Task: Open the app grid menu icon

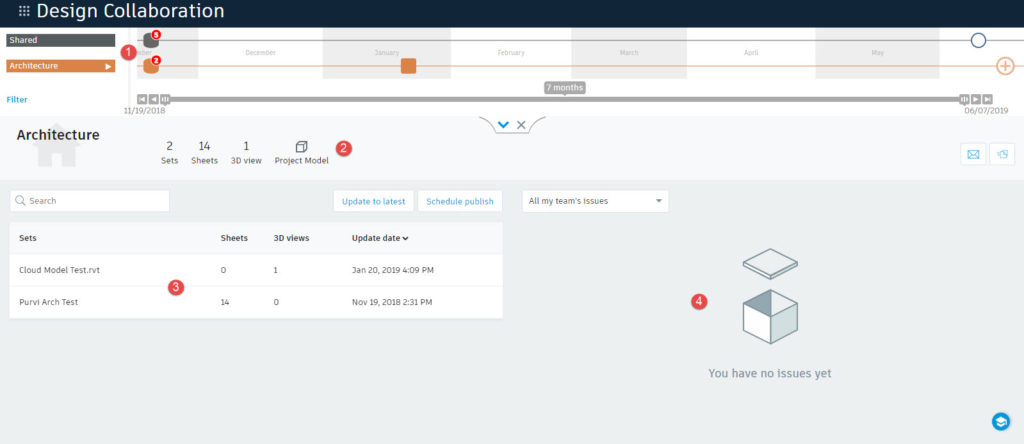Action: (24, 12)
